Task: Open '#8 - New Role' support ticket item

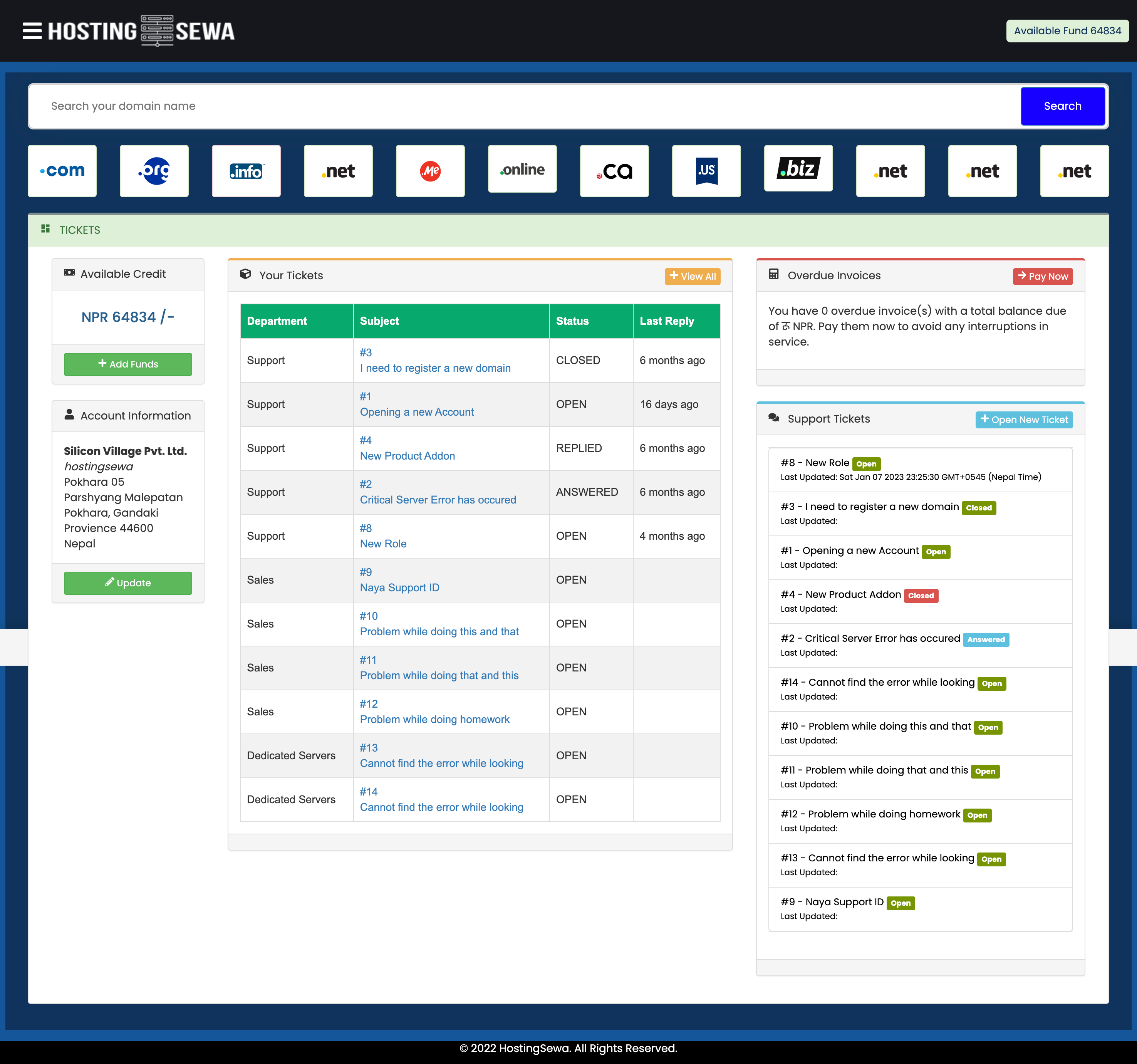Action: point(815,462)
